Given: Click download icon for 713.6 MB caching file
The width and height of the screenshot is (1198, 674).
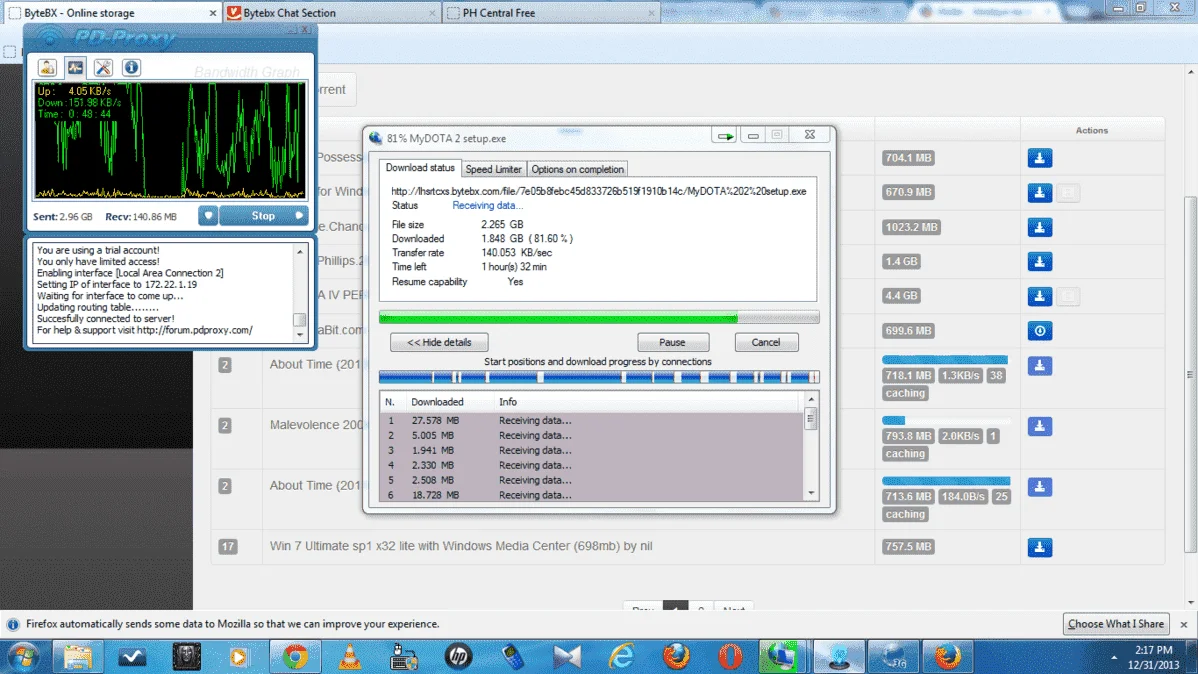Looking at the screenshot, I should [1039, 487].
